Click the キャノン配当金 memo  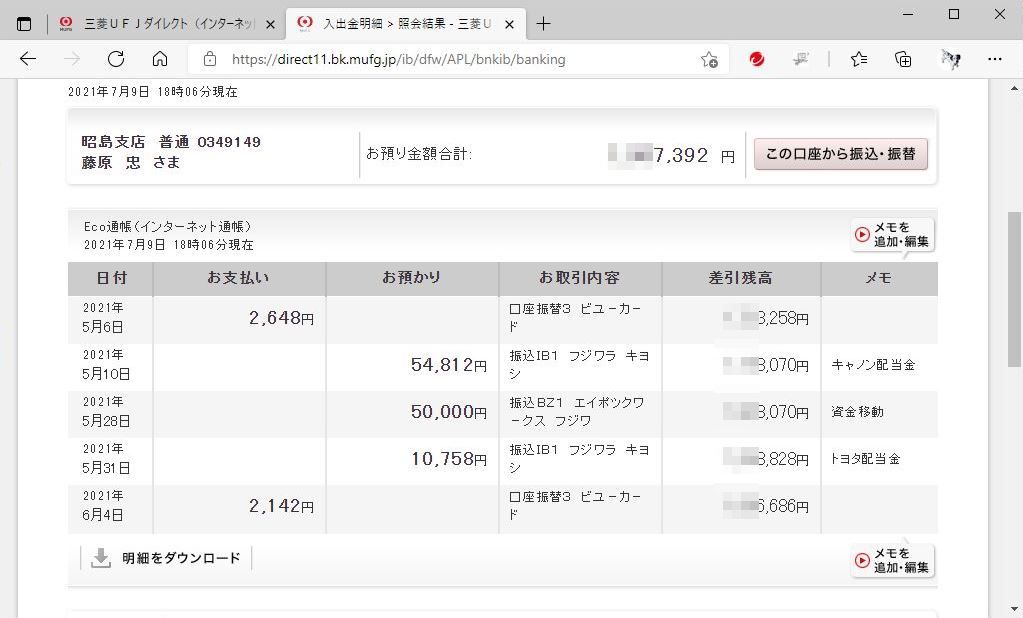pyautogui.click(x=873, y=365)
